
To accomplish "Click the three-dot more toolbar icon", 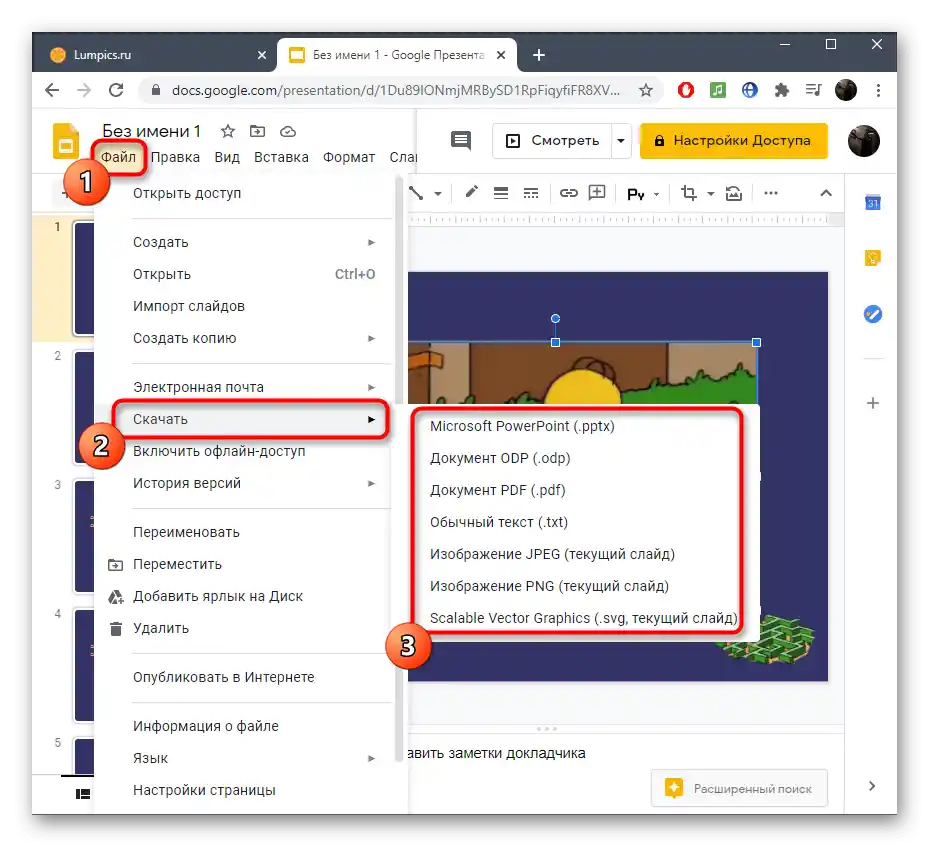I will click(771, 193).
